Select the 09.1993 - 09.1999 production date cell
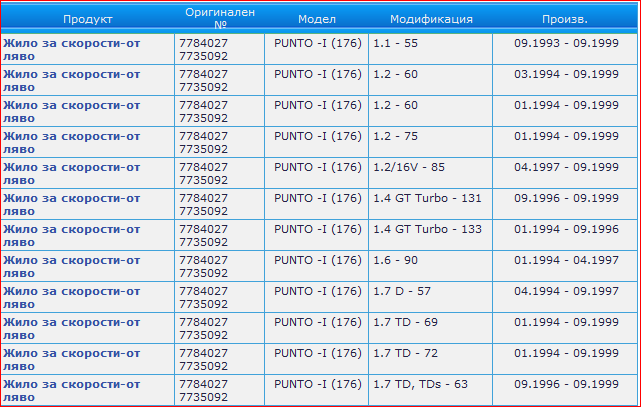 pos(566,44)
